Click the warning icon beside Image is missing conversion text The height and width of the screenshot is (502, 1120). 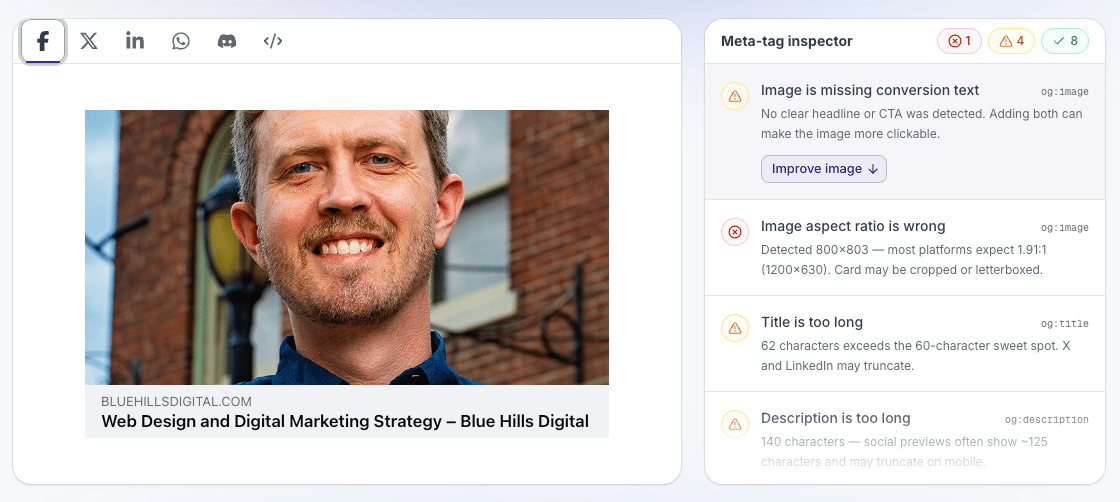[x=735, y=96]
